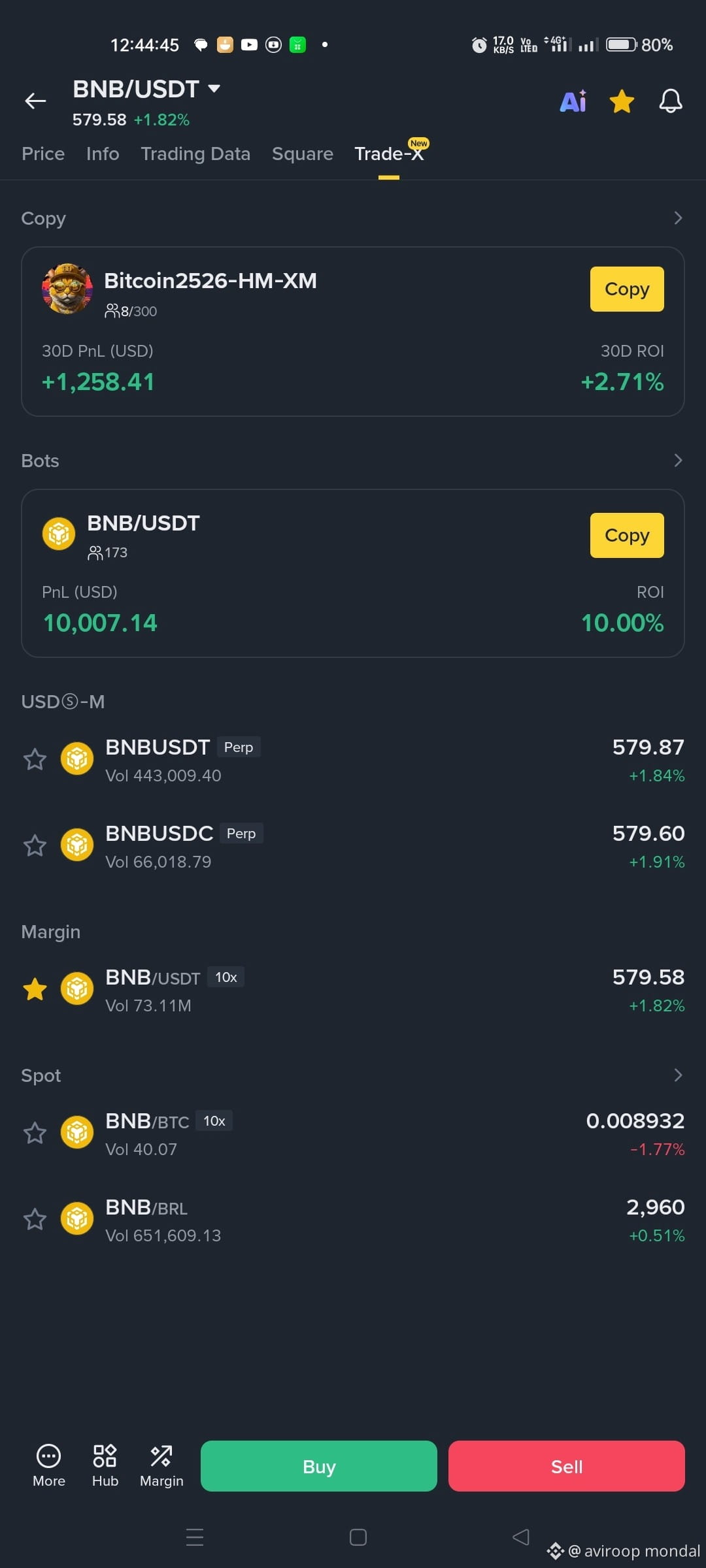Open the AI assistant icon
Viewport: 706px width, 1568px height.
click(573, 101)
